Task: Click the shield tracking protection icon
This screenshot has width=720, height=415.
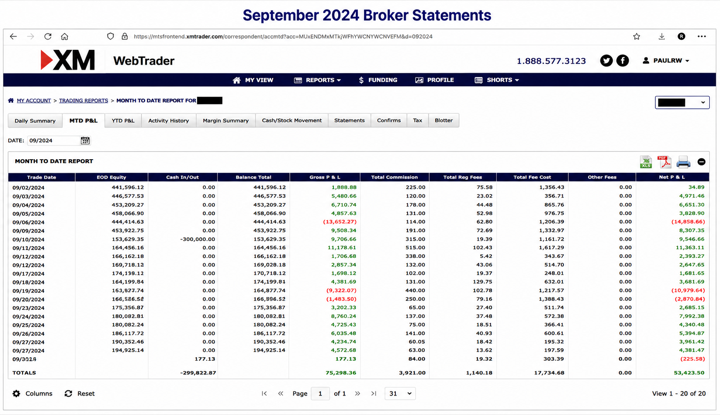Action: point(110,36)
